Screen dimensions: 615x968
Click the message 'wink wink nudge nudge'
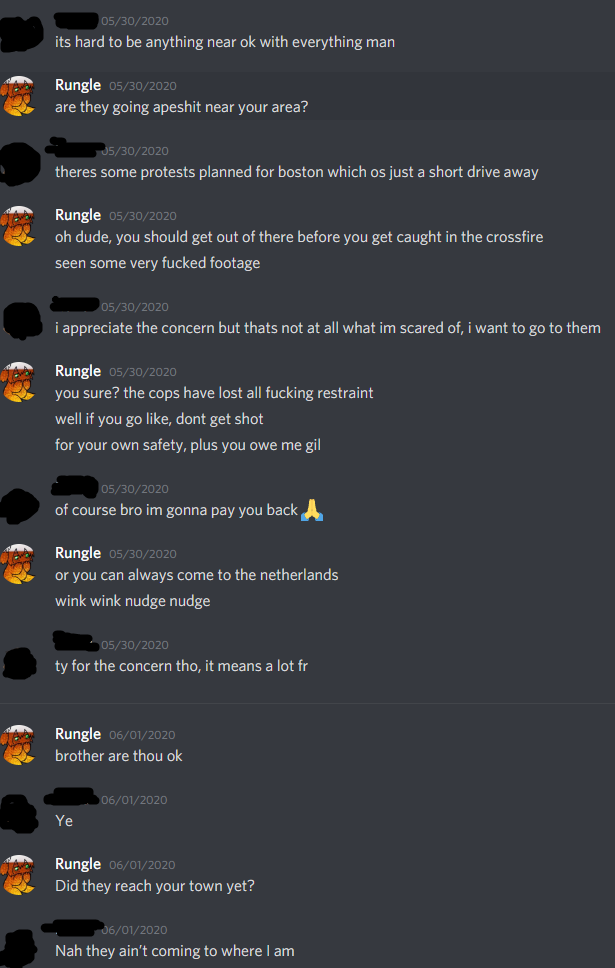point(133,601)
